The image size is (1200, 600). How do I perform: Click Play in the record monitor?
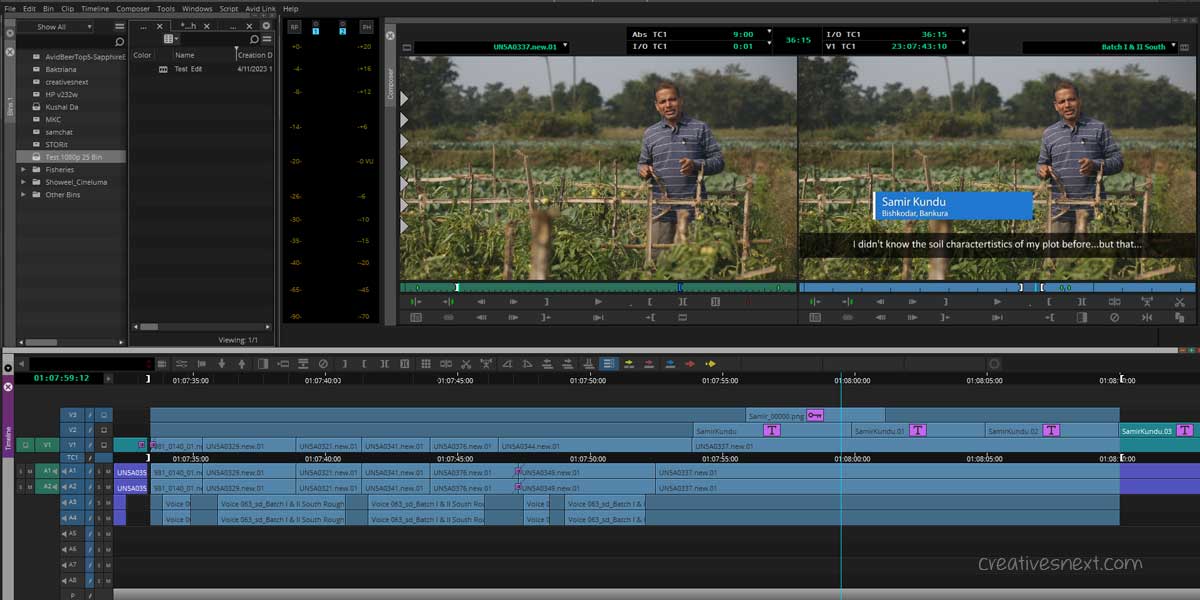point(996,301)
